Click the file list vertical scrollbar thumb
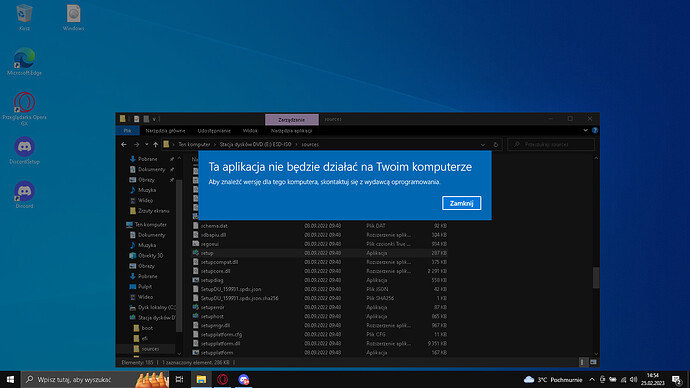690x388 pixels. click(596, 278)
